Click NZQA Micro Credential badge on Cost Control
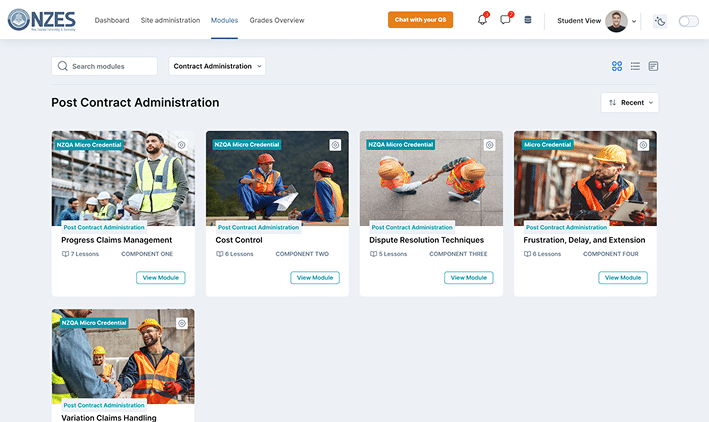This screenshot has width=709, height=422. coord(247,145)
